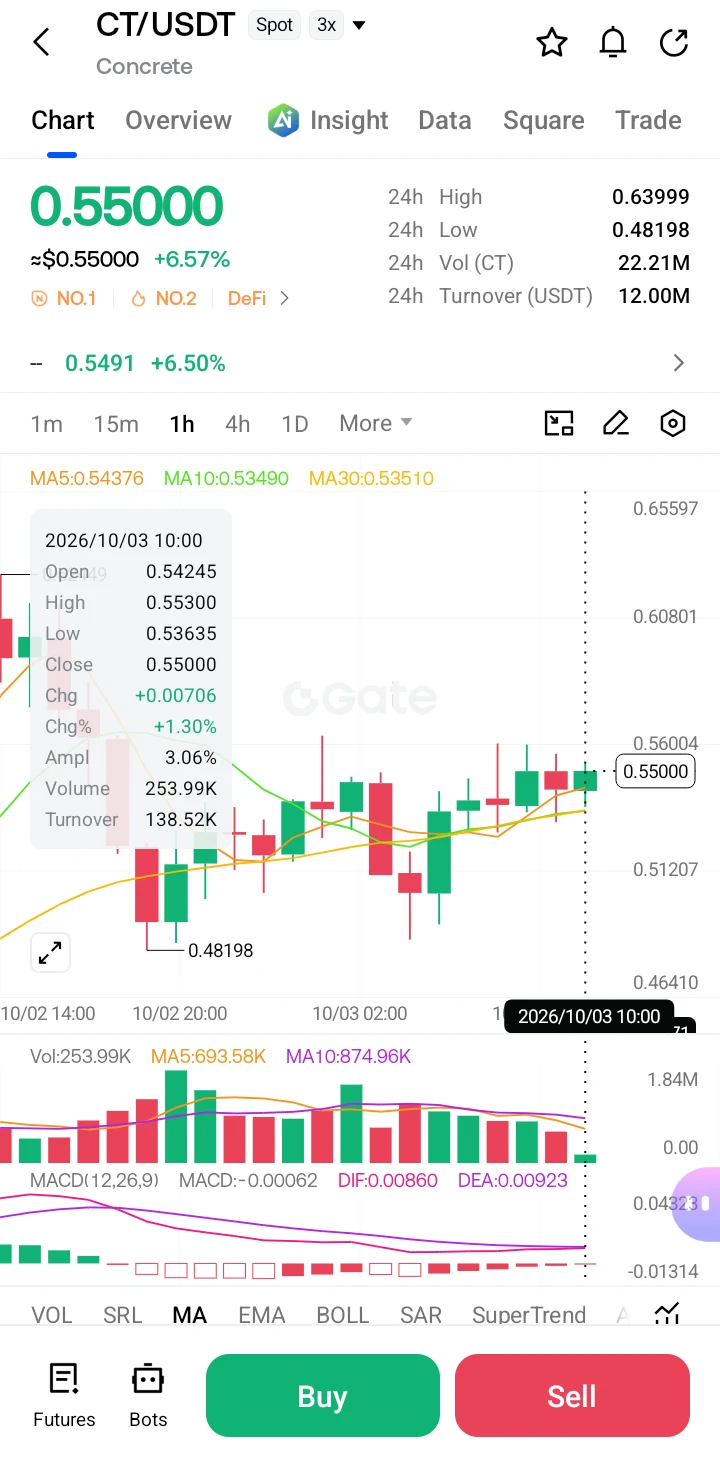Tap the Vol:253.99K label
The width and height of the screenshot is (720, 1467).
pos(80,1056)
